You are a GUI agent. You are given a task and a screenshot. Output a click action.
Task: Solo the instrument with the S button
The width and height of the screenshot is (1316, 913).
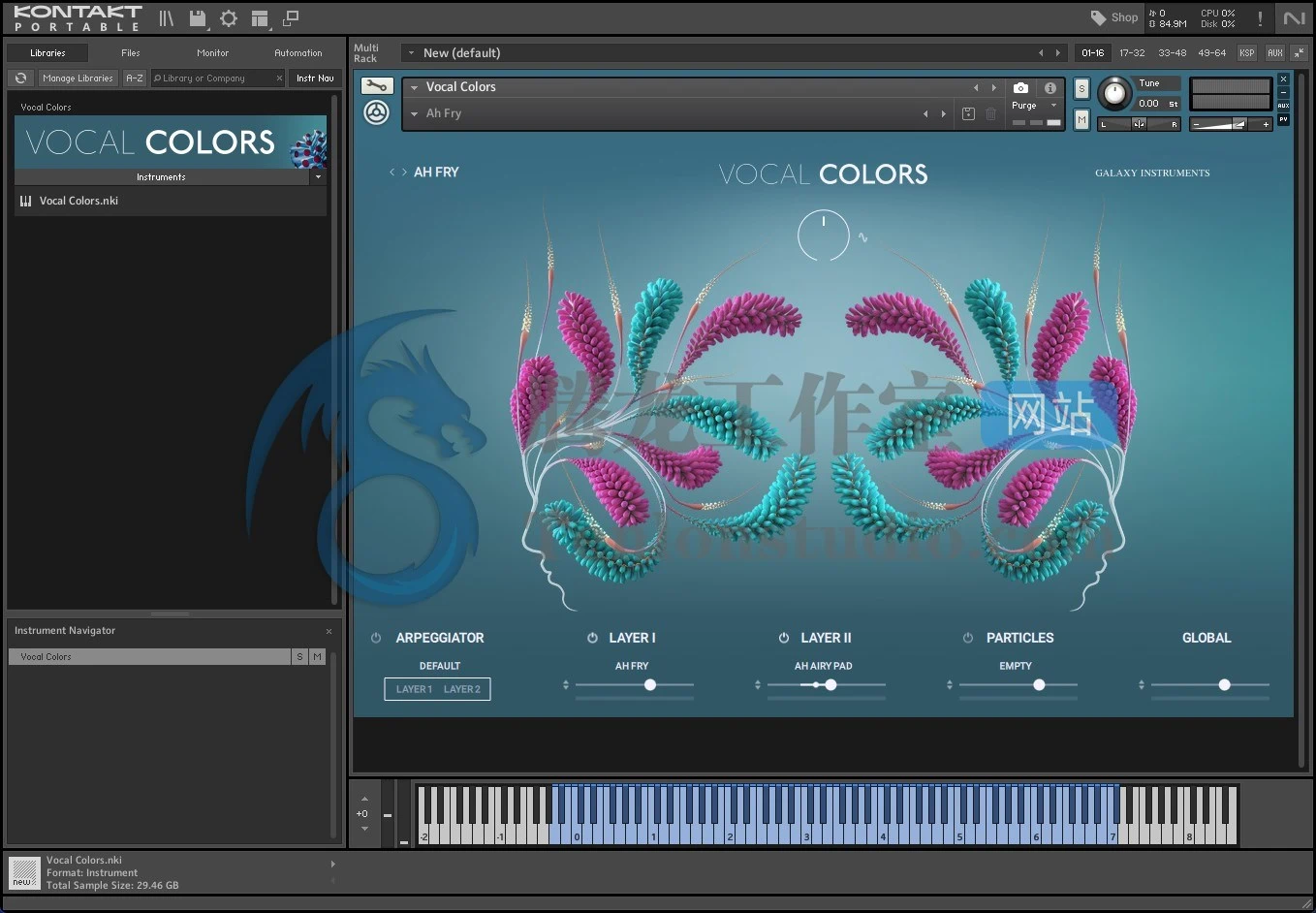click(x=1082, y=89)
